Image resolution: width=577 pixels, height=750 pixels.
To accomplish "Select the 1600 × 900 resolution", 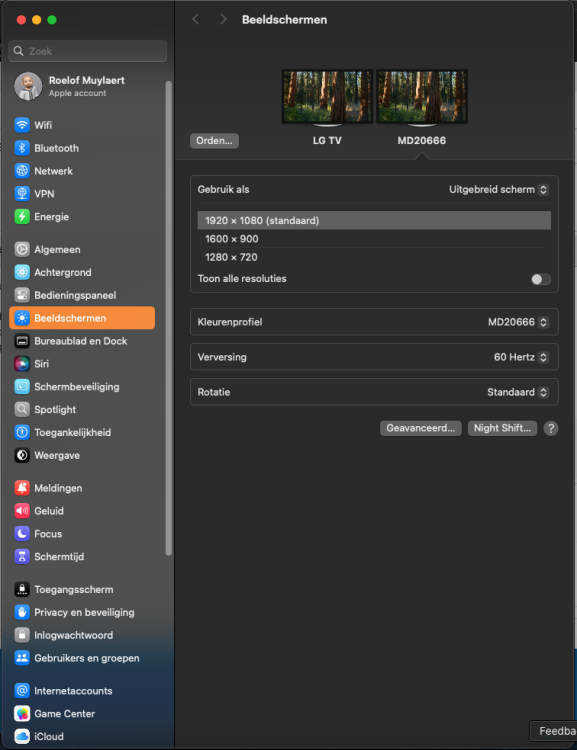I will (x=374, y=239).
